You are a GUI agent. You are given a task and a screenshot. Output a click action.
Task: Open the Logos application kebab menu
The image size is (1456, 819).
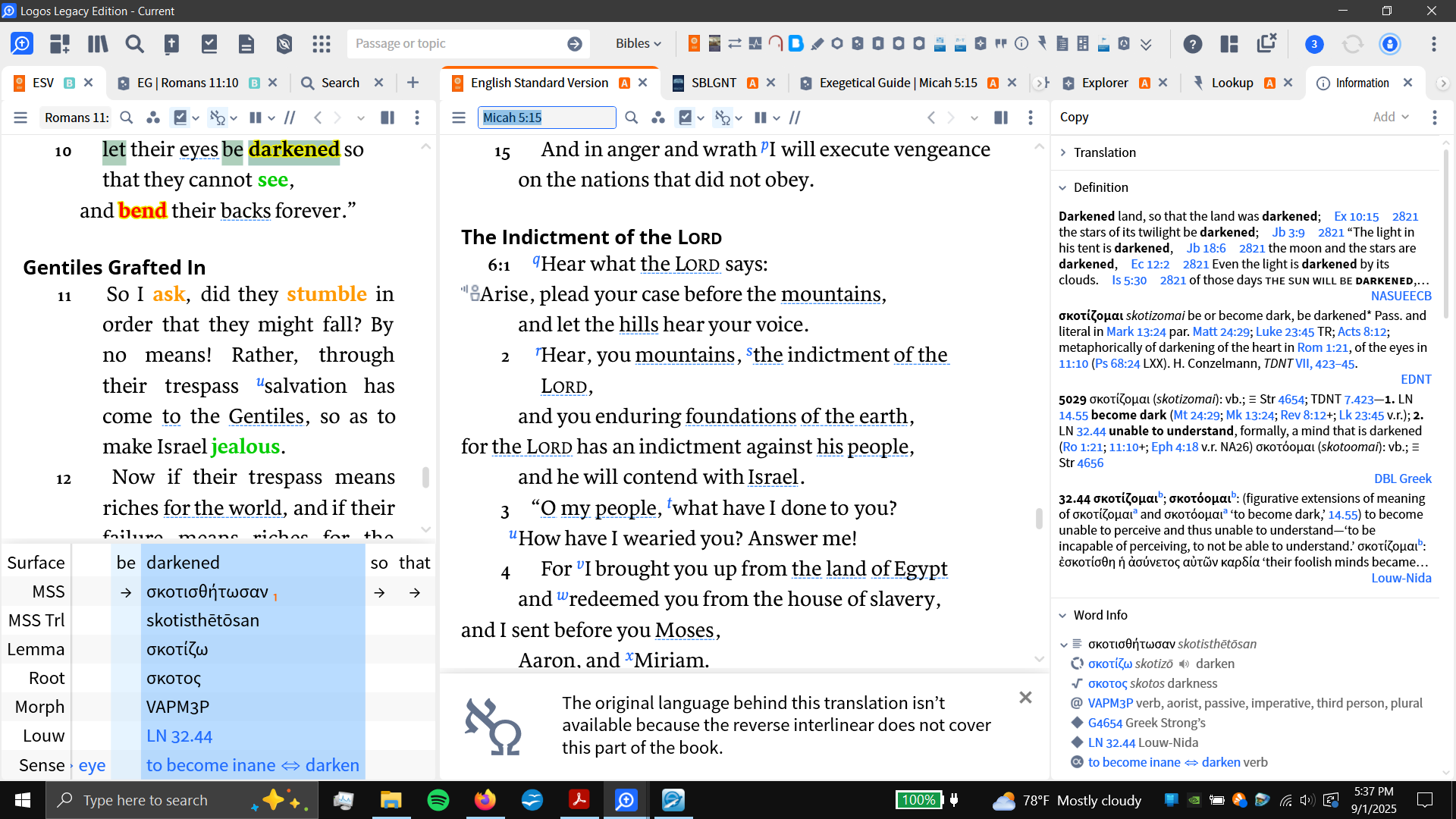pos(1434,44)
